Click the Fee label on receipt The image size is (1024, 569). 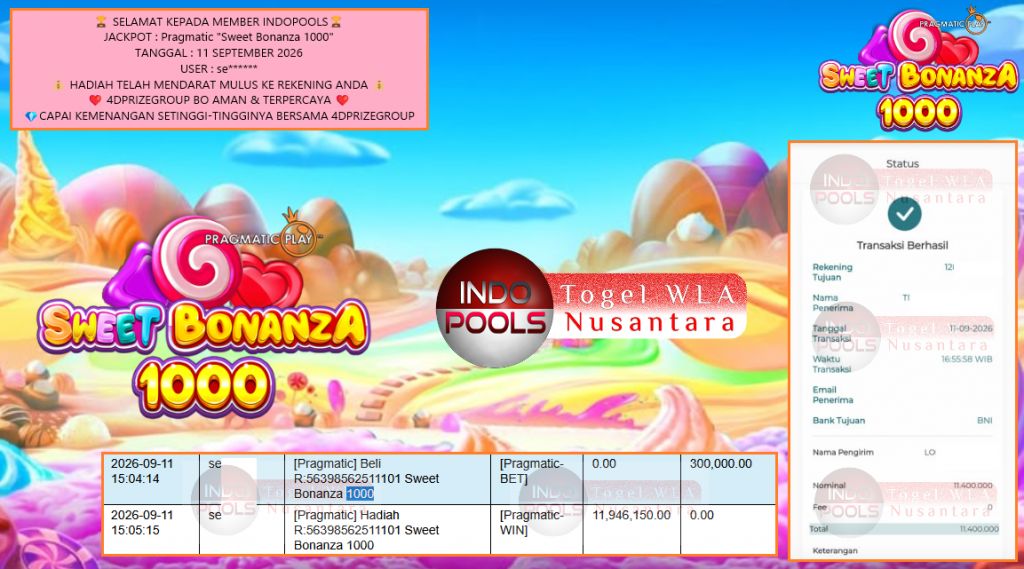(x=819, y=507)
